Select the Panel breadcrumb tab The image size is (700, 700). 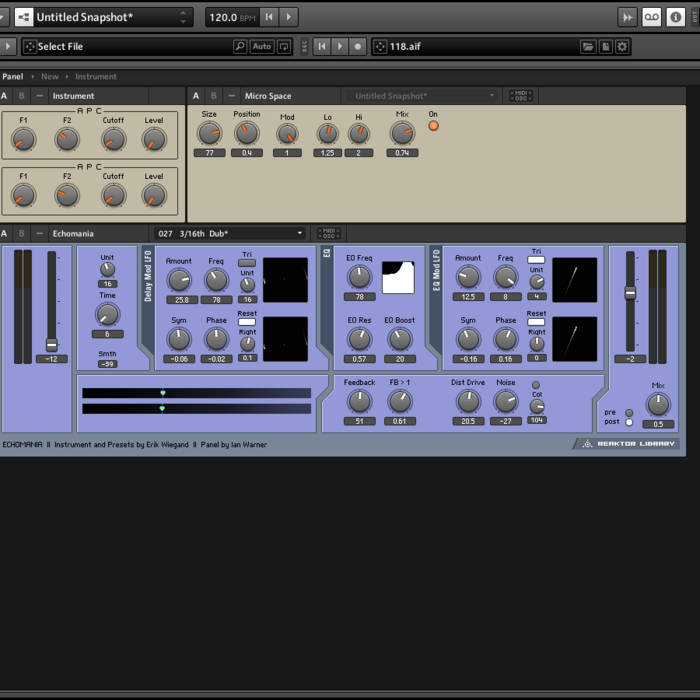[x=13, y=76]
